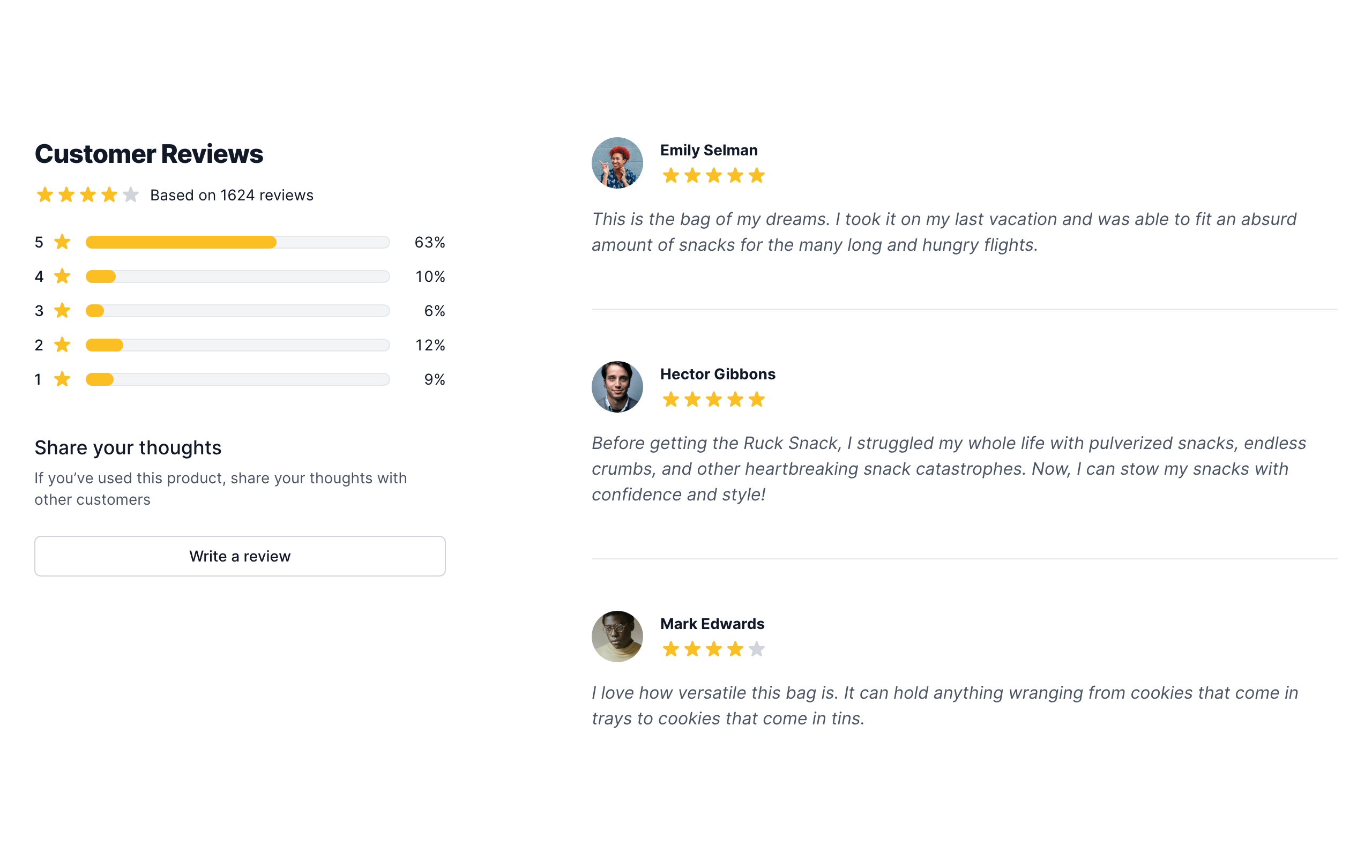Screen dimensions: 1372x868
Task: Click the 4-star 10% rating bar
Action: (237, 276)
